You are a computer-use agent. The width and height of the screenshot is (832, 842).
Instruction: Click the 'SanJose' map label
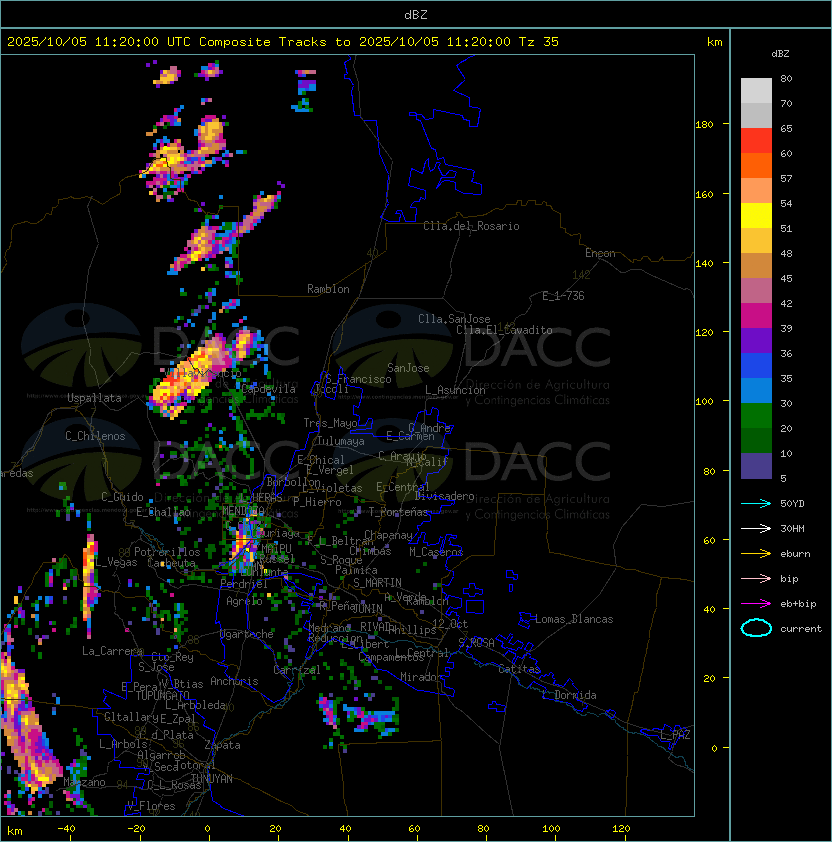click(408, 368)
